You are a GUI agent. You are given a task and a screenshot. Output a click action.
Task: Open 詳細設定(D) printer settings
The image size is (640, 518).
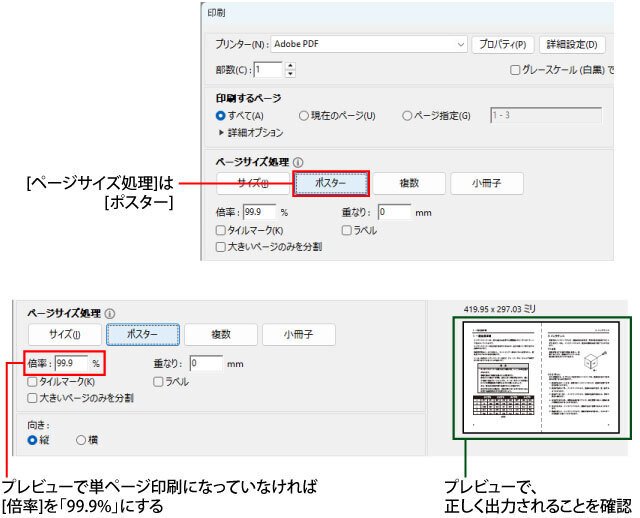pos(572,44)
